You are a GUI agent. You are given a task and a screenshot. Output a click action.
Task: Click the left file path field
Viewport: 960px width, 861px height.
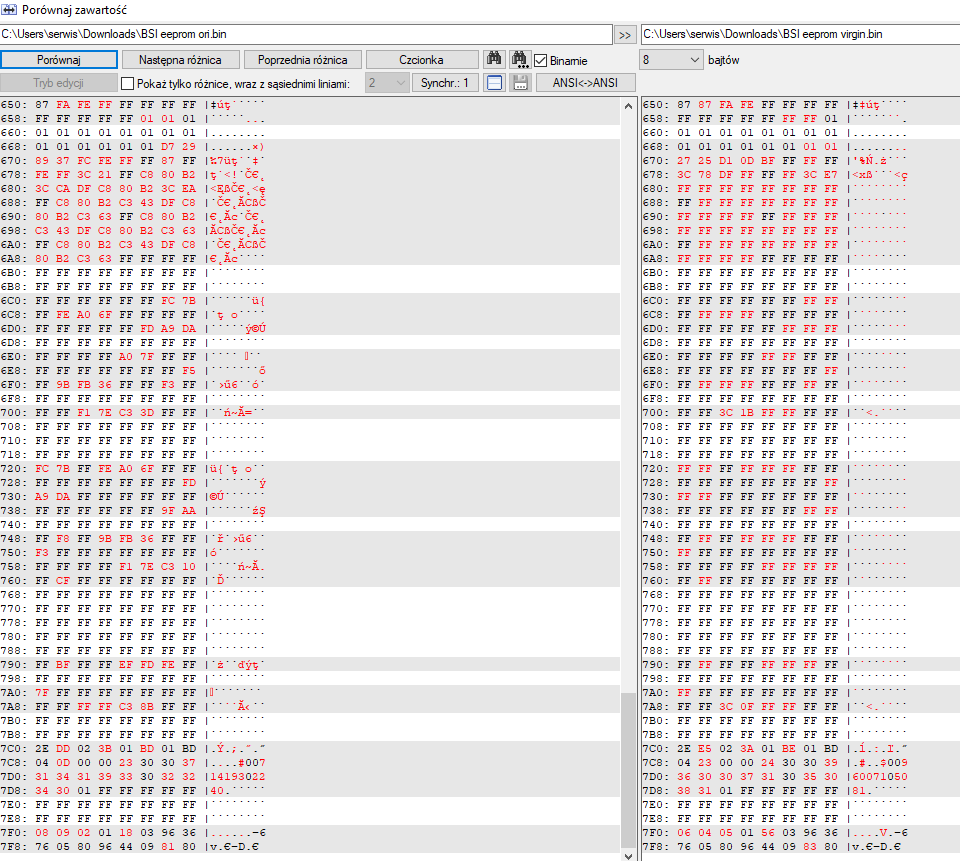pyautogui.click(x=306, y=34)
